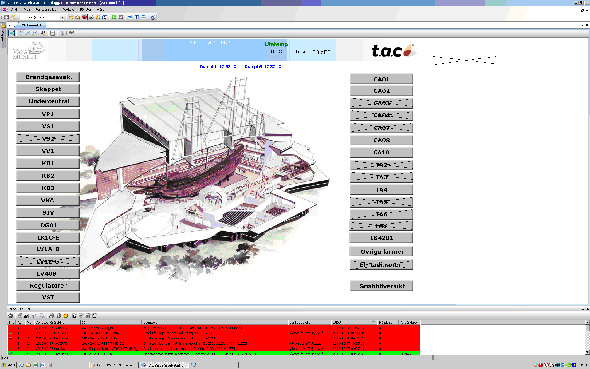Open Övriga larmer alarm page
590x369 pixels.
pyautogui.click(x=381, y=252)
